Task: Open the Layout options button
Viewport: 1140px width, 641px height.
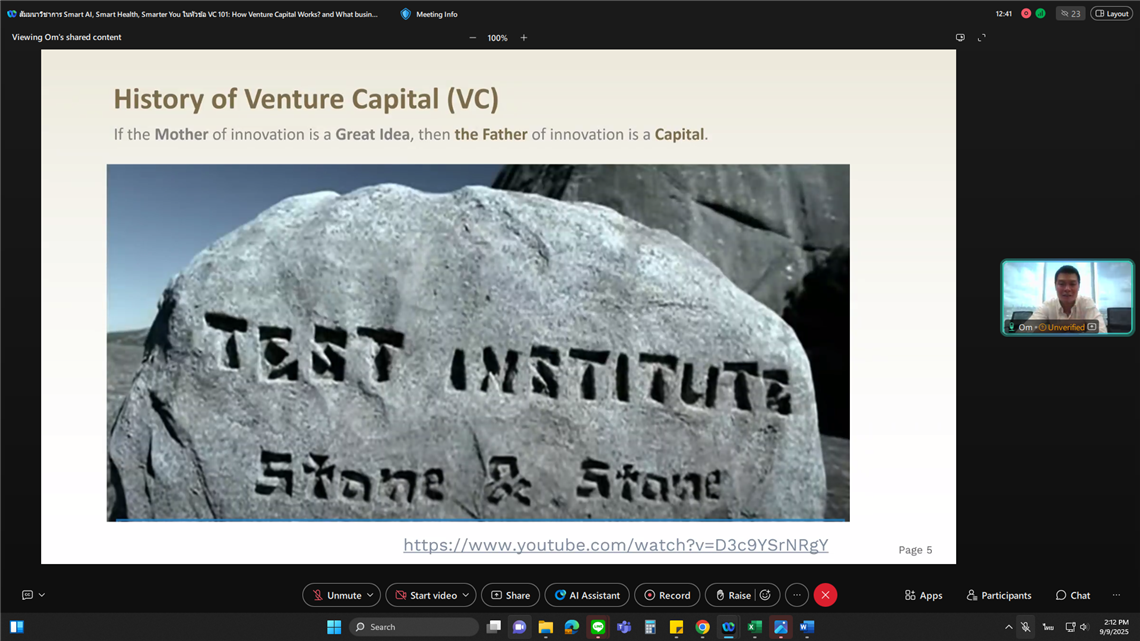Action: 1111,14
